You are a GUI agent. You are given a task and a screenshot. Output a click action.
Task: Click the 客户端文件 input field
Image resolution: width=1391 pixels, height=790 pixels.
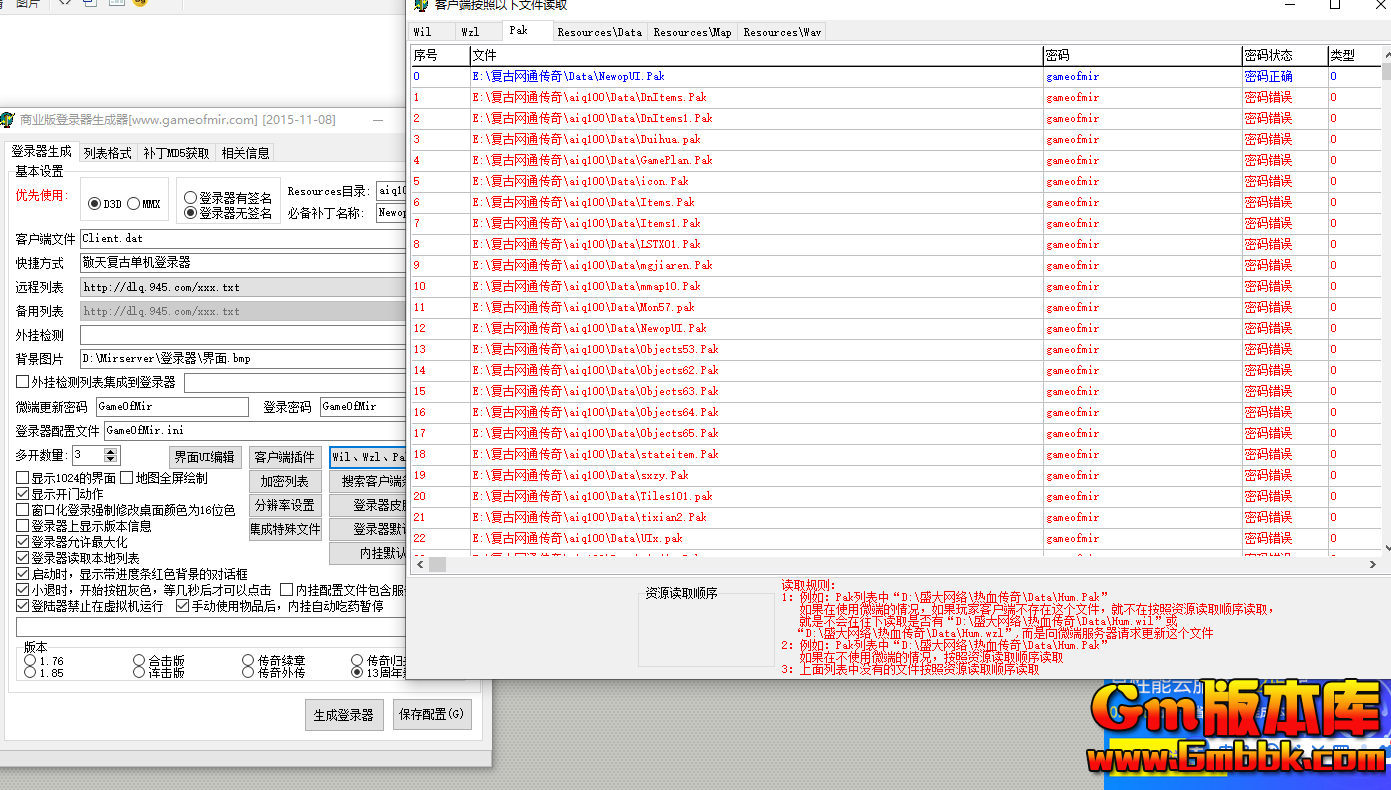coord(242,239)
